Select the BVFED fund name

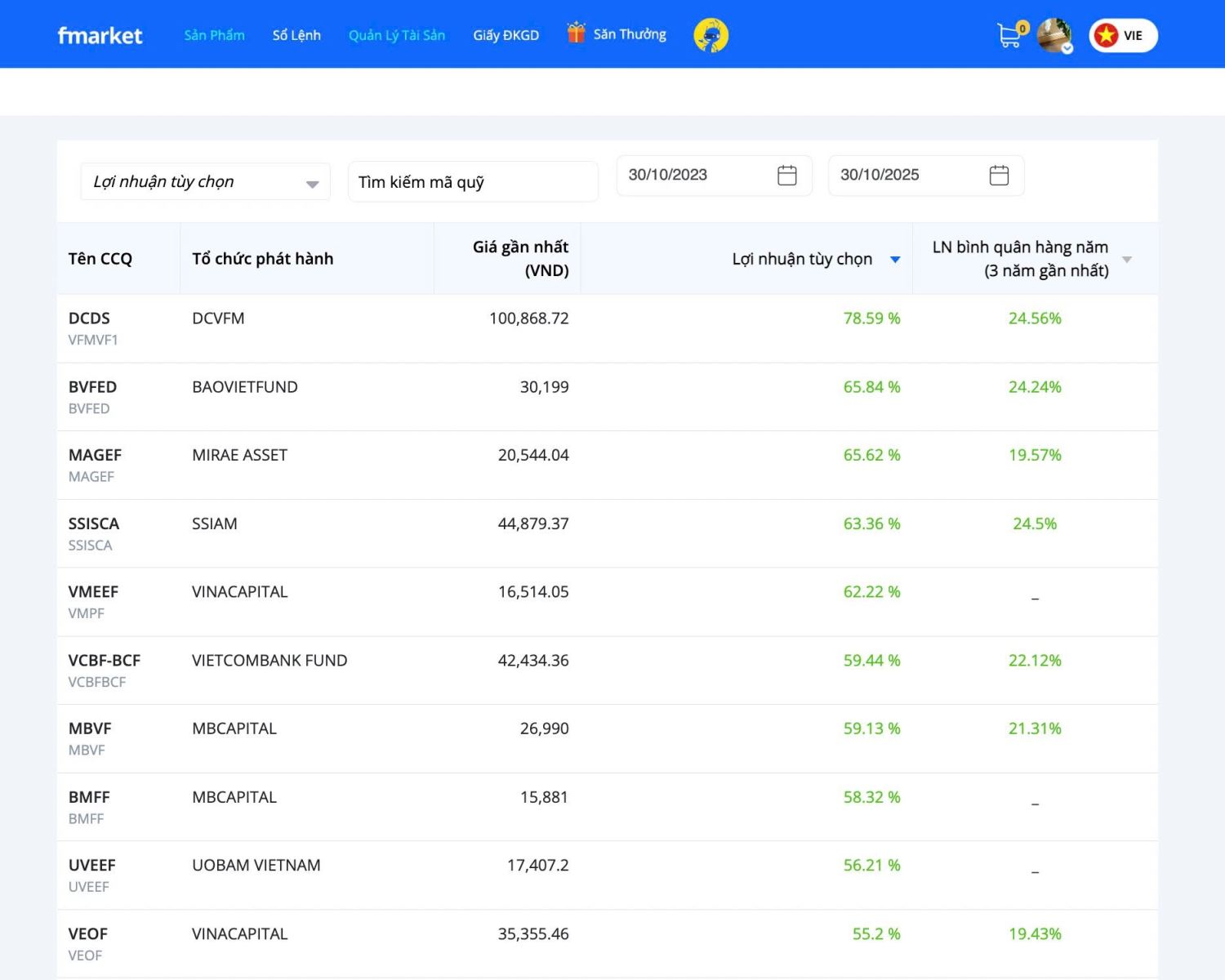pos(92,387)
